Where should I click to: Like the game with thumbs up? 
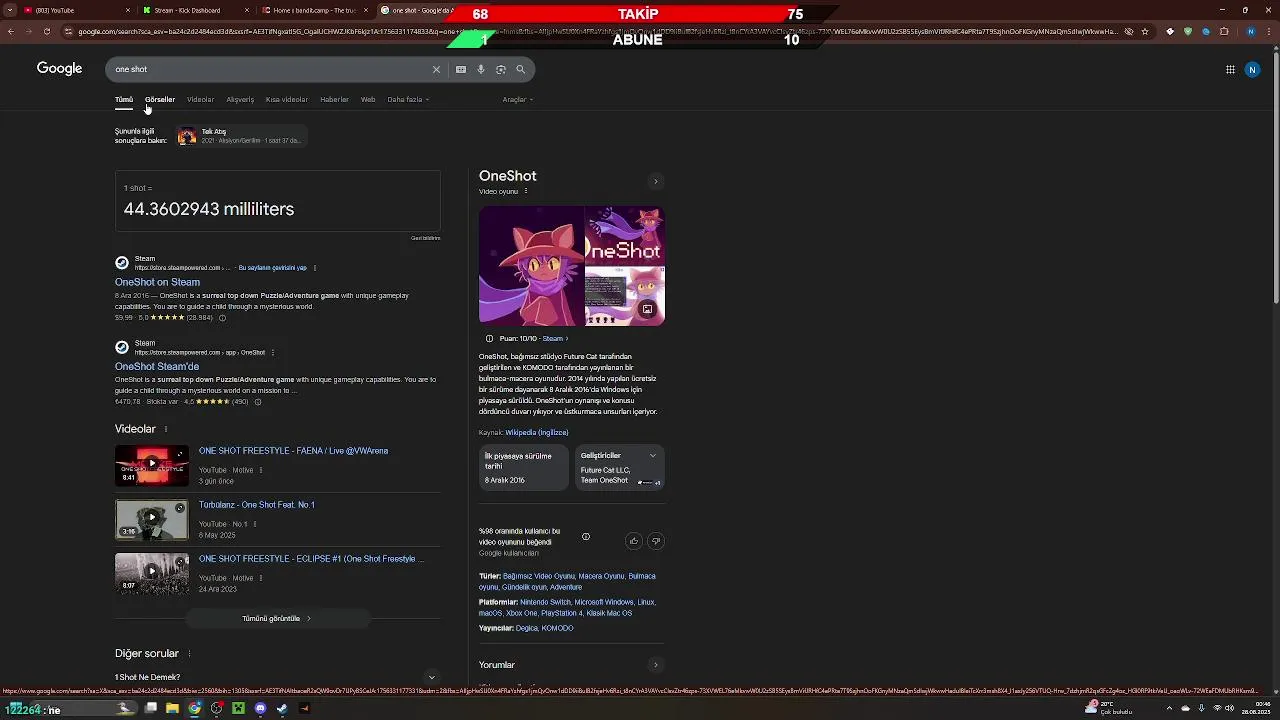point(633,541)
